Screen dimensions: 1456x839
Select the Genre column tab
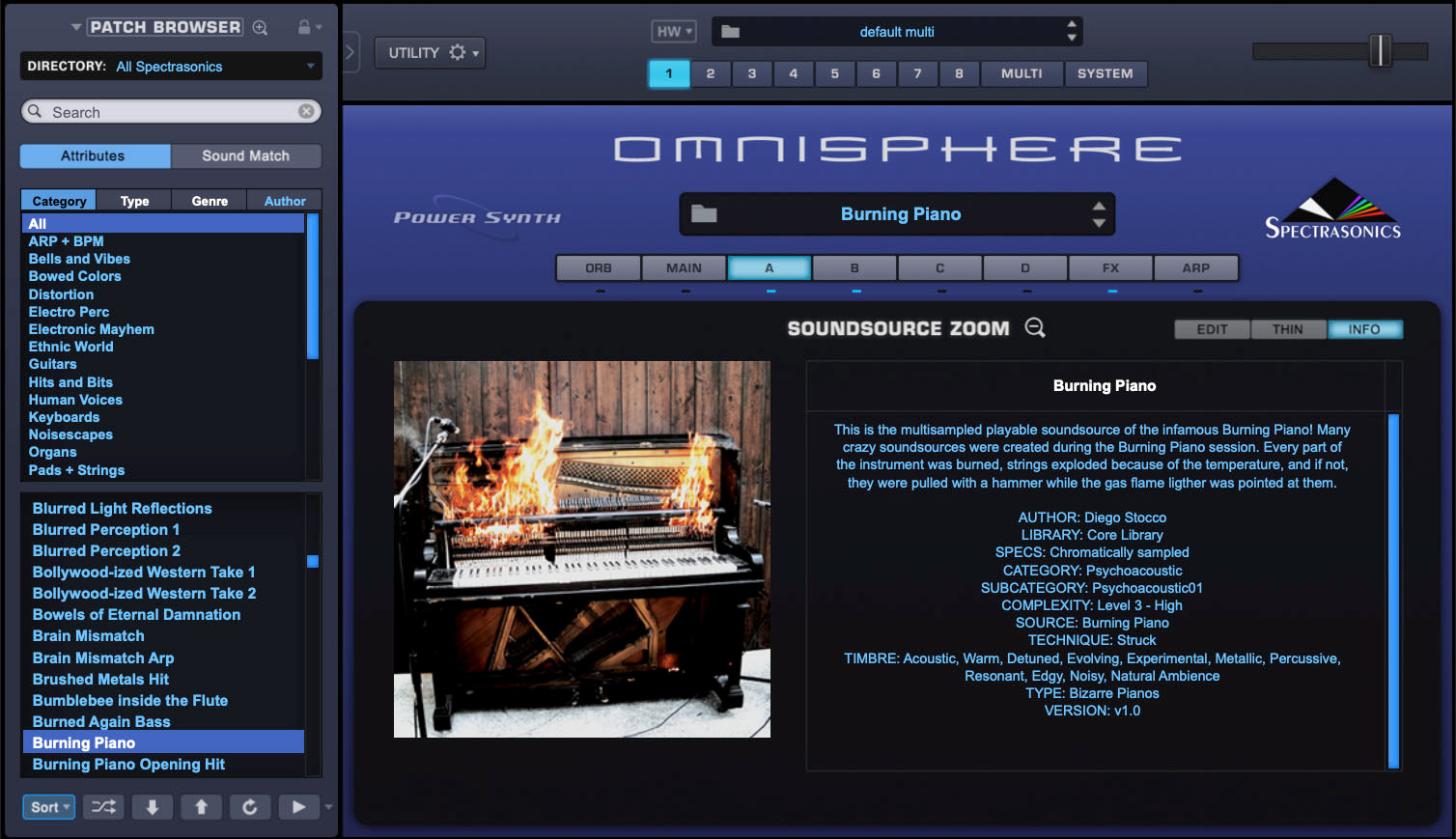[210, 201]
